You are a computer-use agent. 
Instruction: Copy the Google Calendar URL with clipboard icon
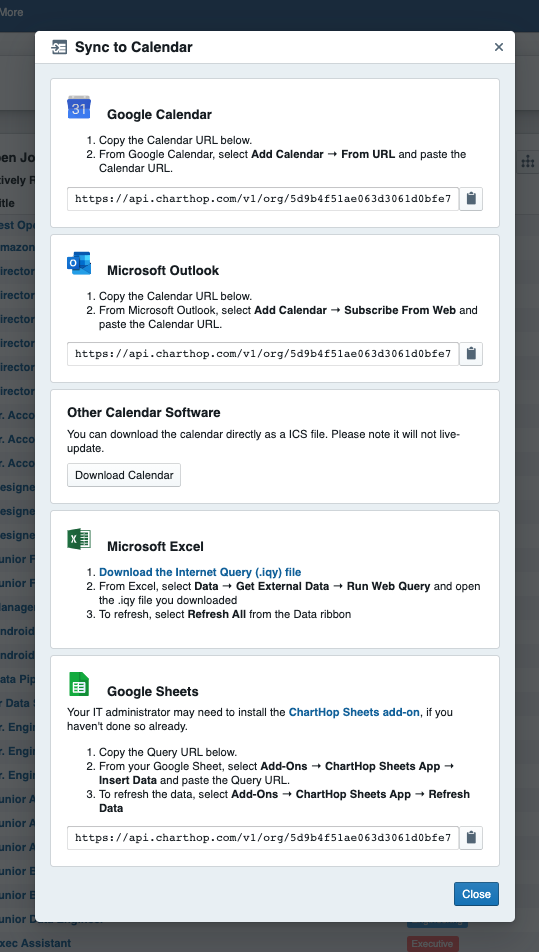(x=471, y=199)
